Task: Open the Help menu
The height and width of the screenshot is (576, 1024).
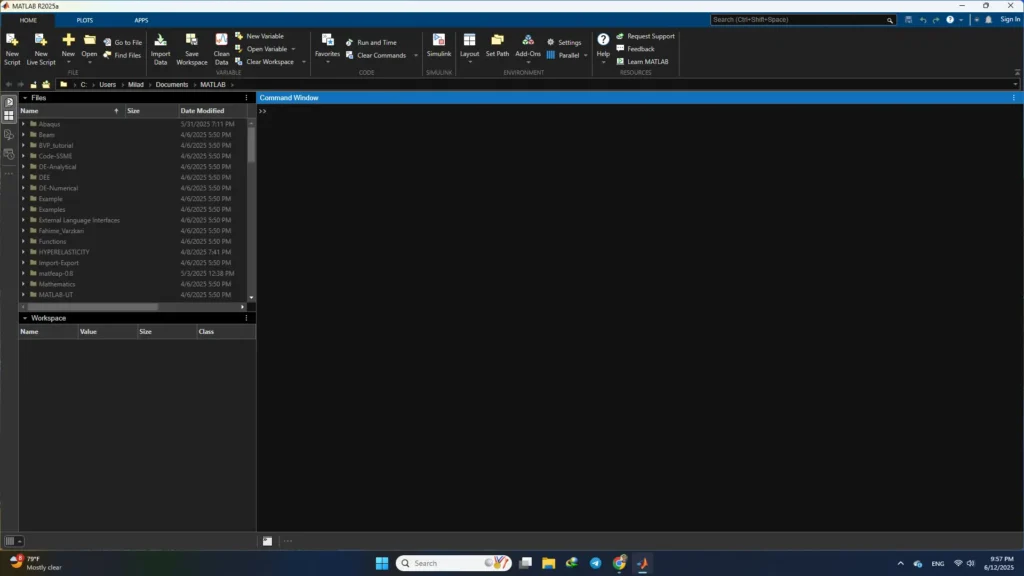Action: tap(603, 47)
